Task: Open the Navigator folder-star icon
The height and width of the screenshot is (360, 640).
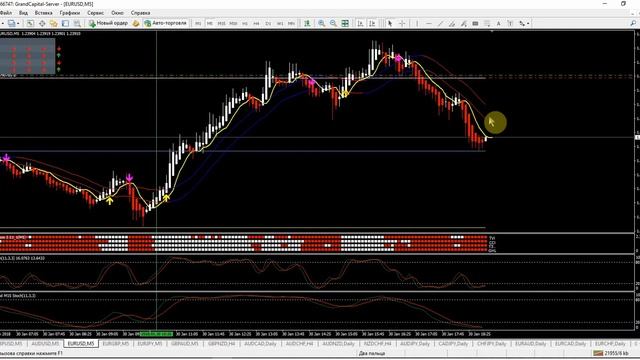Action: tap(53, 23)
